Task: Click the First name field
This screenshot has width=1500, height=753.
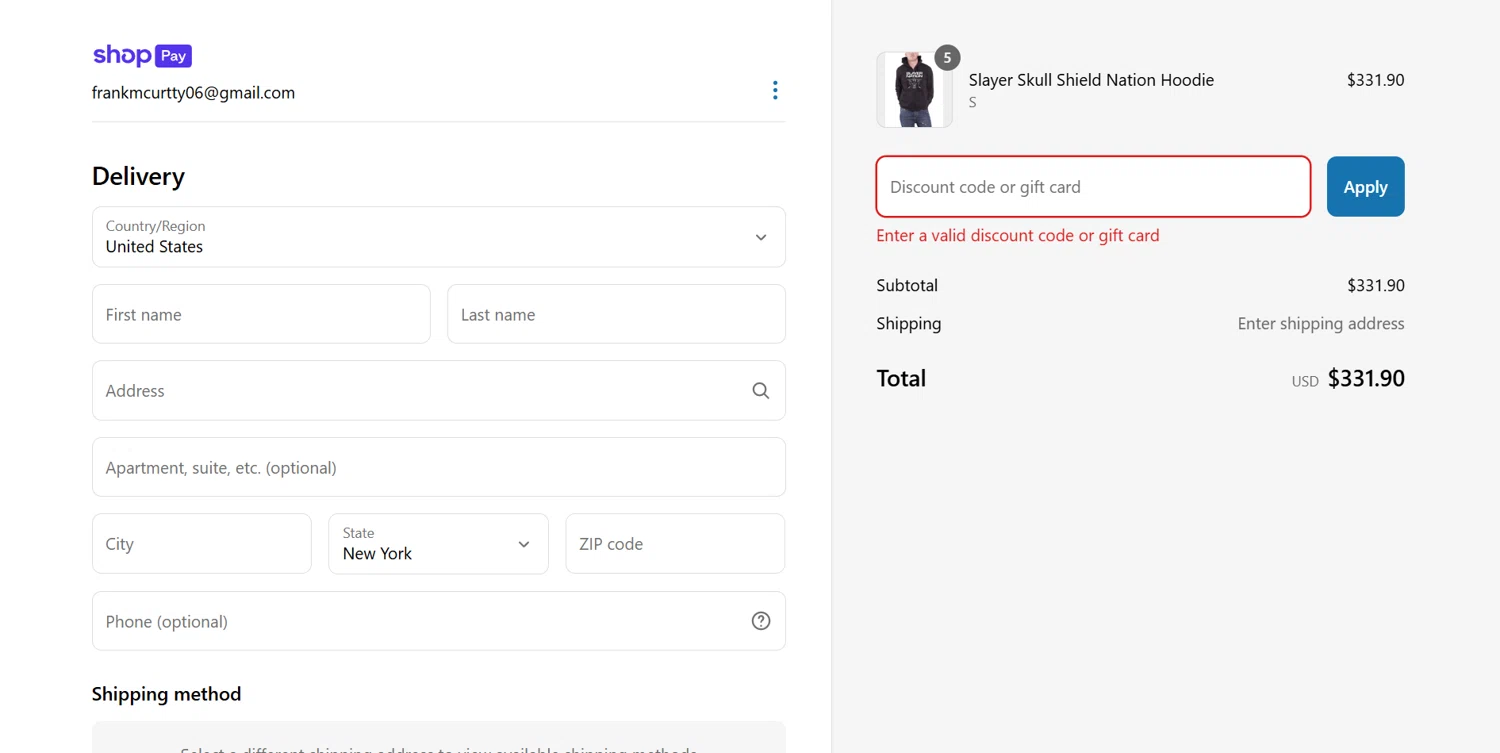Action: 261,314
